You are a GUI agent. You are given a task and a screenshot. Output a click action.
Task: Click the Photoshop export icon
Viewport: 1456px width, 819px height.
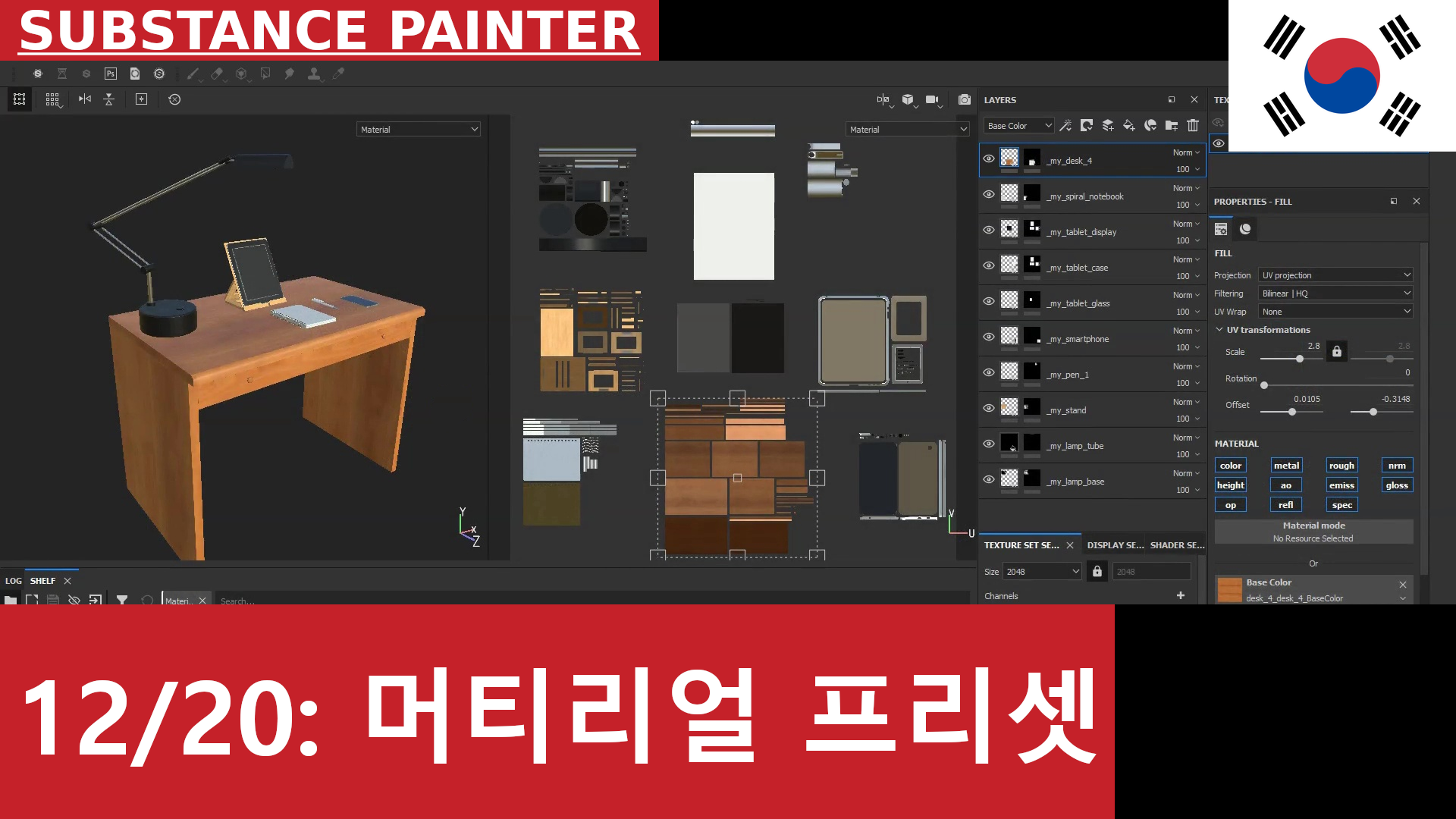(x=111, y=74)
